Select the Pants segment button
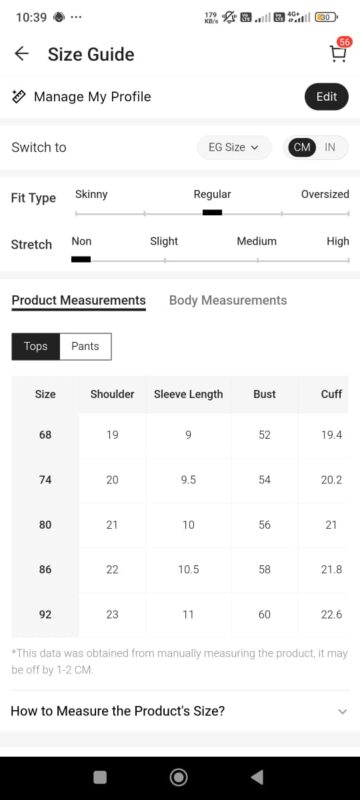360x800 pixels. point(85,346)
